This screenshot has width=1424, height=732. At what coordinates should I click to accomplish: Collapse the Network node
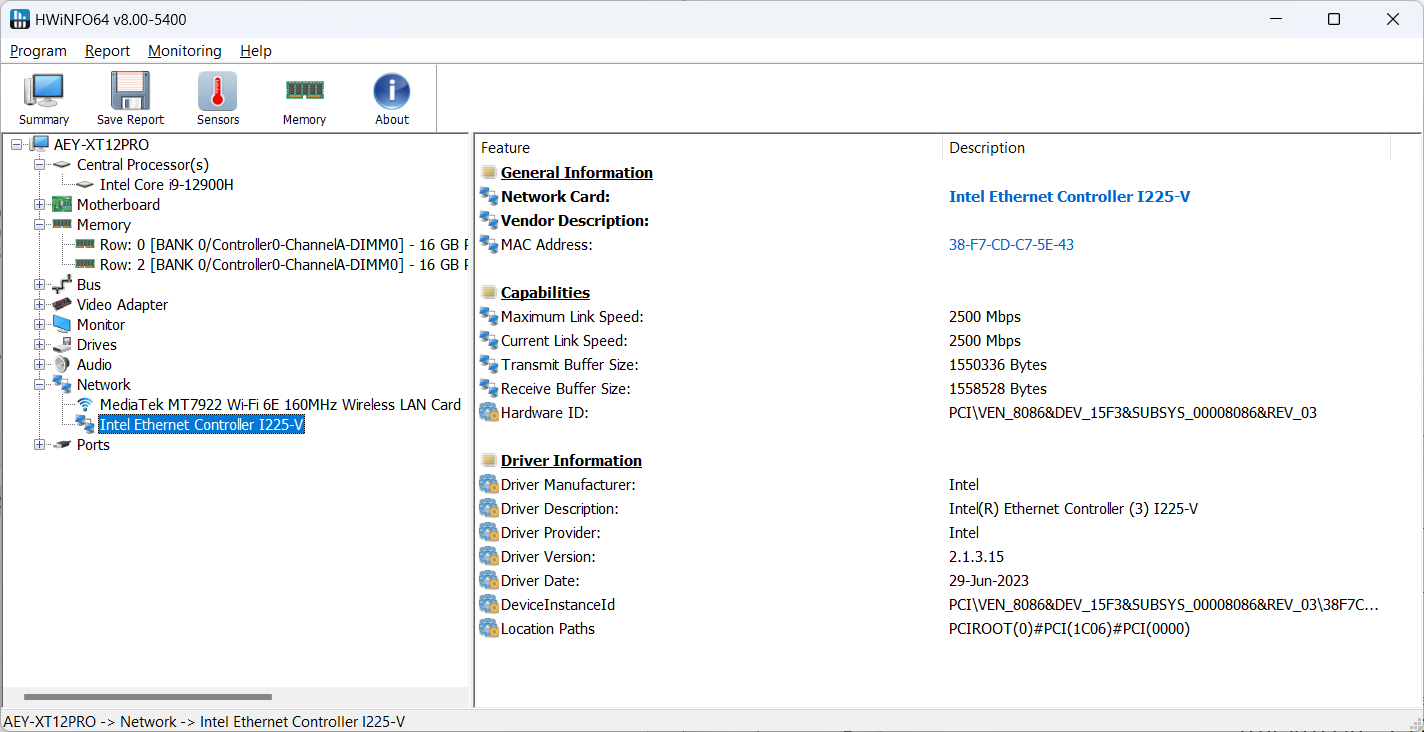coord(39,385)
